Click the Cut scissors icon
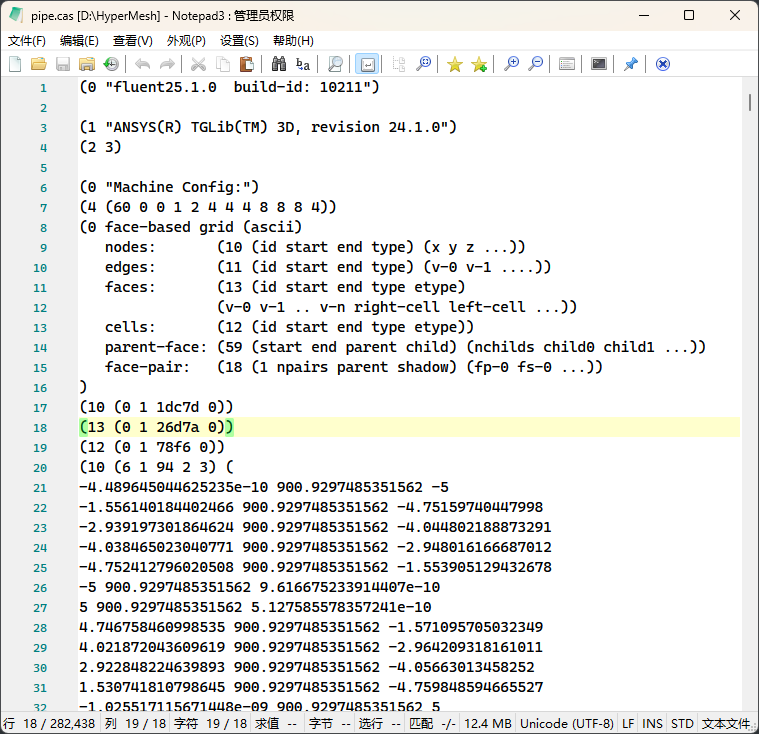Screen dimensions: 759x734 click(198, 64)
